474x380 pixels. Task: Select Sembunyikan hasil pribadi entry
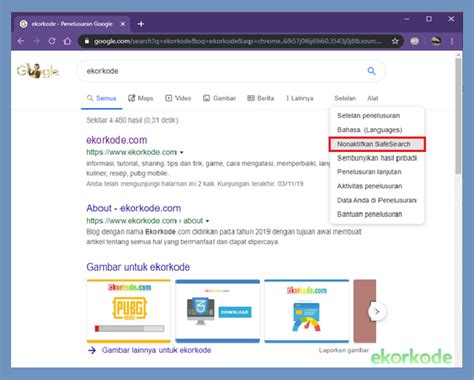[377, 158]
